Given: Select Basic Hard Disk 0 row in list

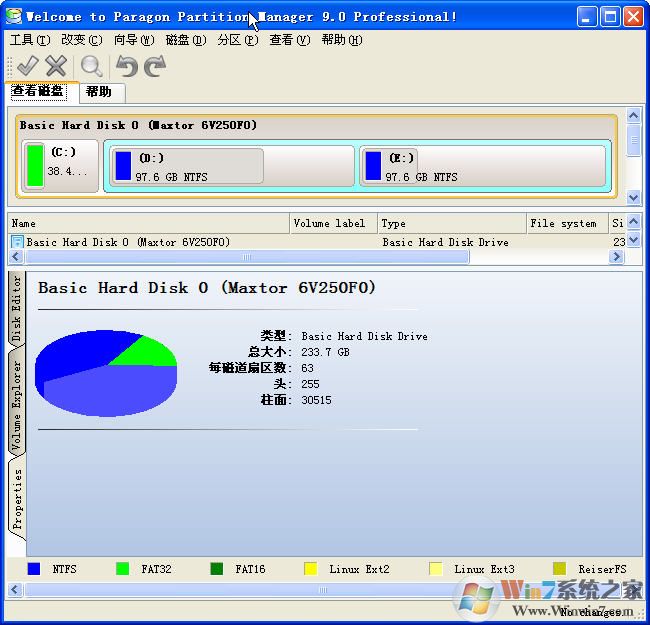Looking at the screenshot, I should coord(127,242).
